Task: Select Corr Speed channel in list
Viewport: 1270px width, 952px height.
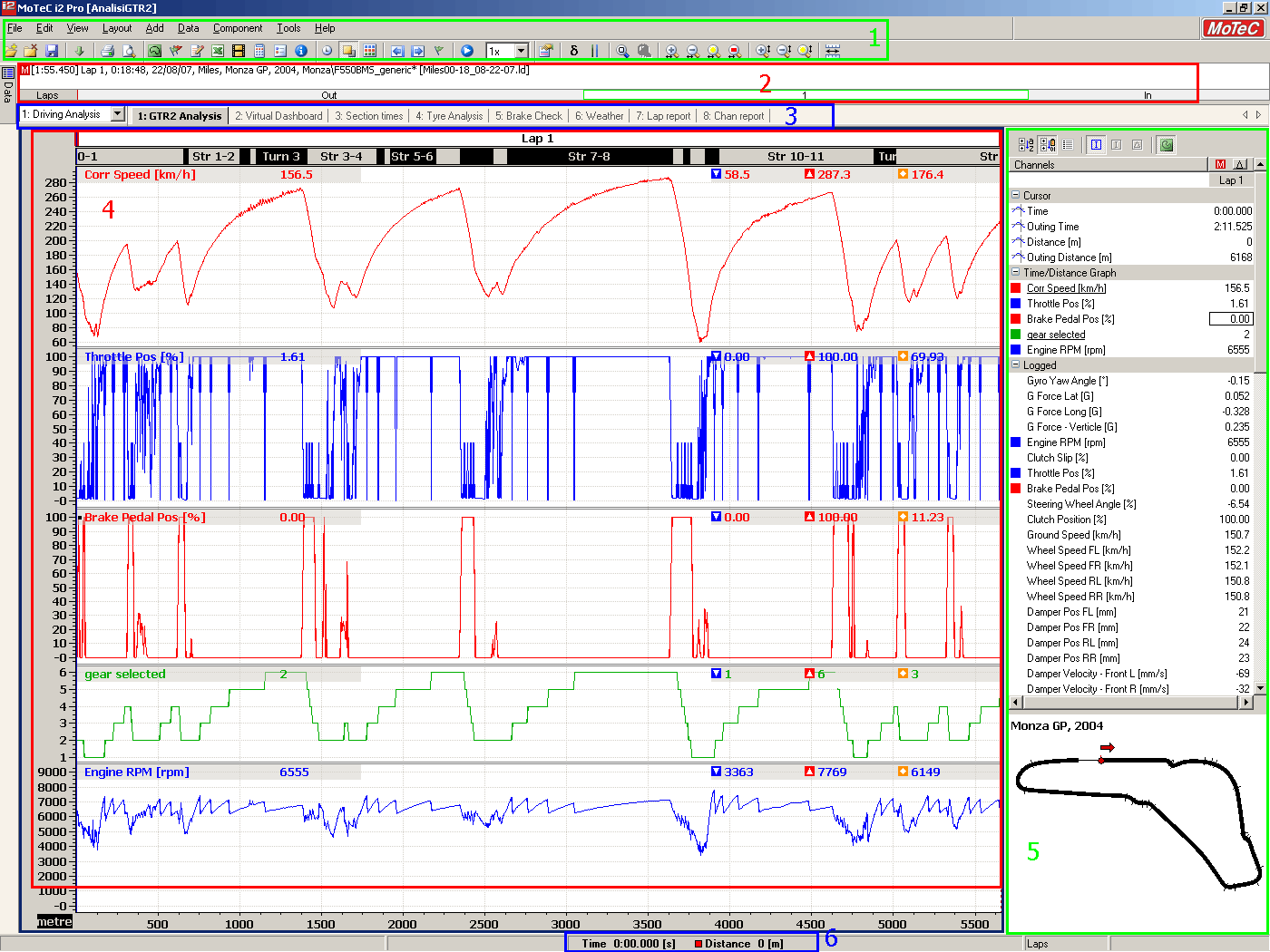Action: tap(1066, 288)
